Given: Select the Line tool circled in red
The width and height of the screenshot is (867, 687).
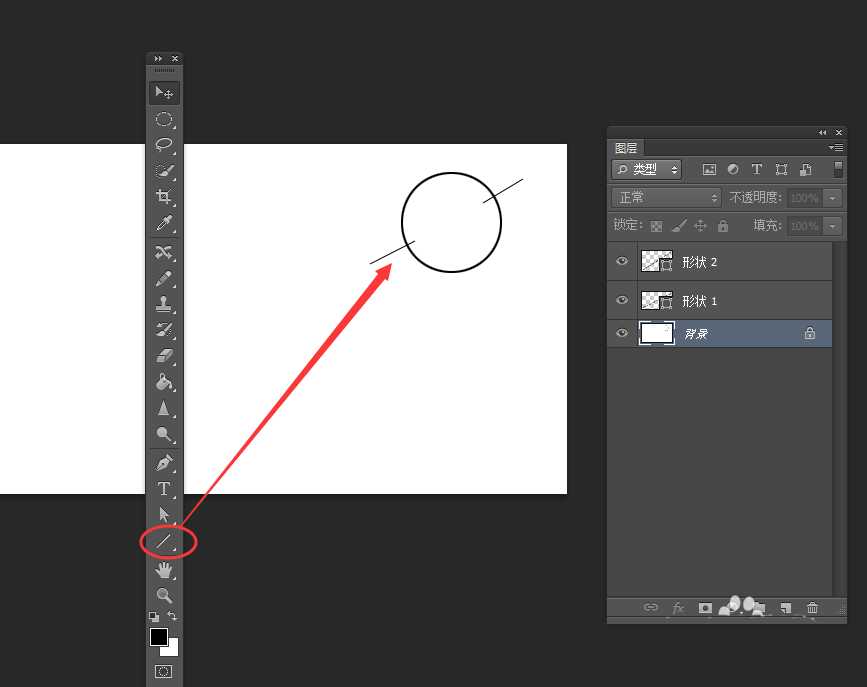Looking at the screenshot, I should 164,542.
